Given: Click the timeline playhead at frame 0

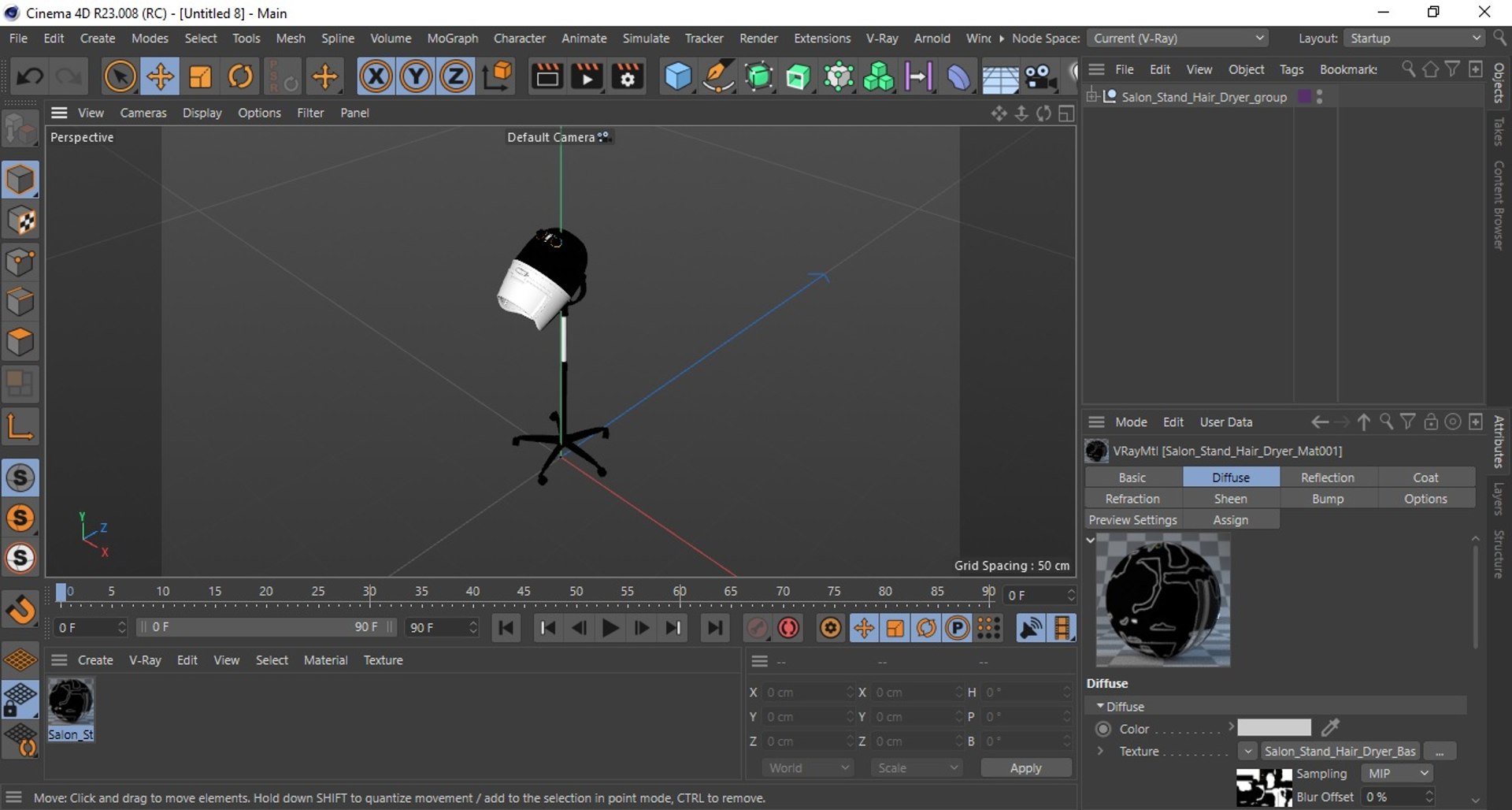Looking at the screenshot, I should pyautogui.click(x=61, y=593).
